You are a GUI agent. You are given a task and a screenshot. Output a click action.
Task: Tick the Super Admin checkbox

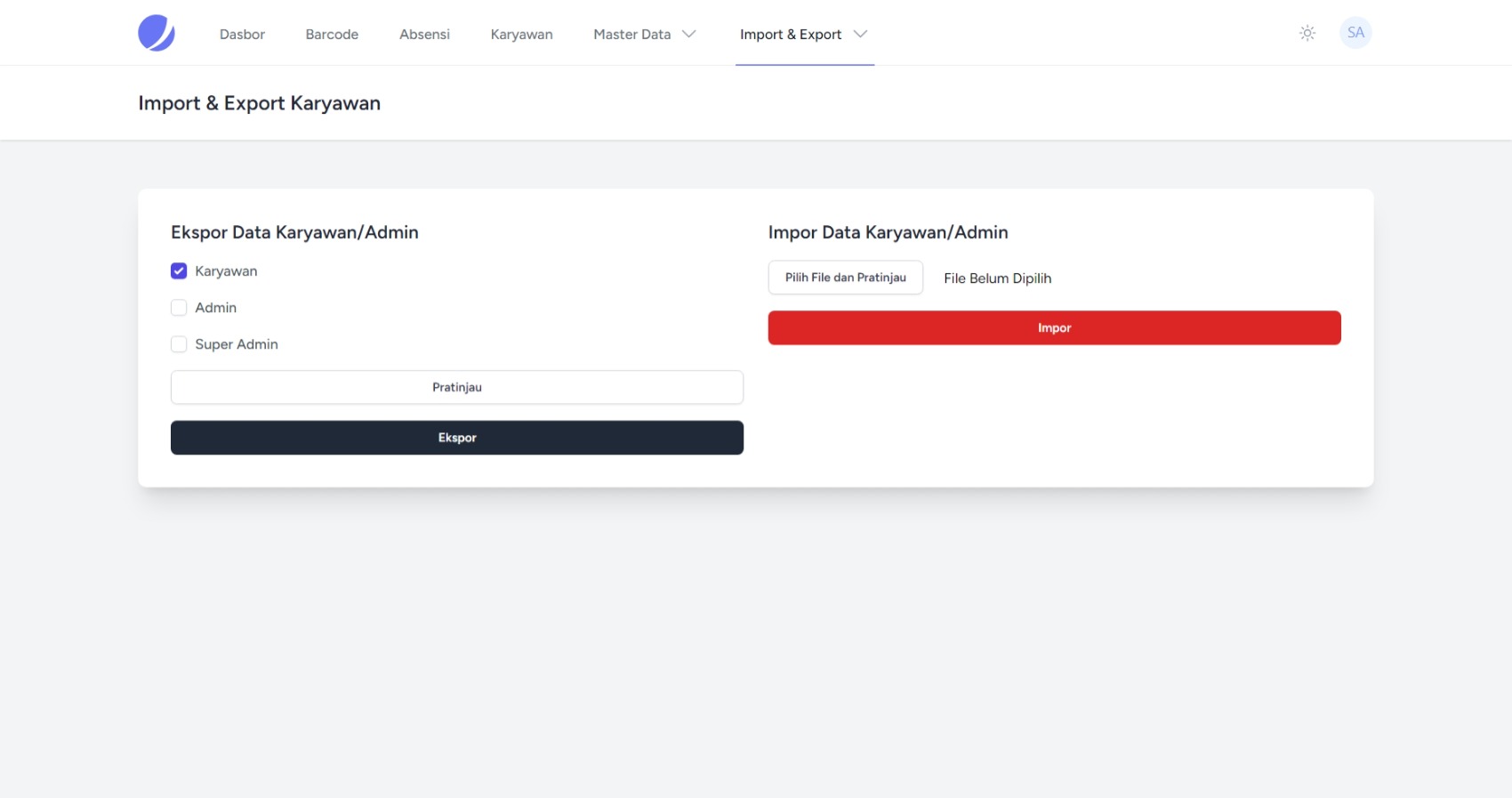pos(179,344)
